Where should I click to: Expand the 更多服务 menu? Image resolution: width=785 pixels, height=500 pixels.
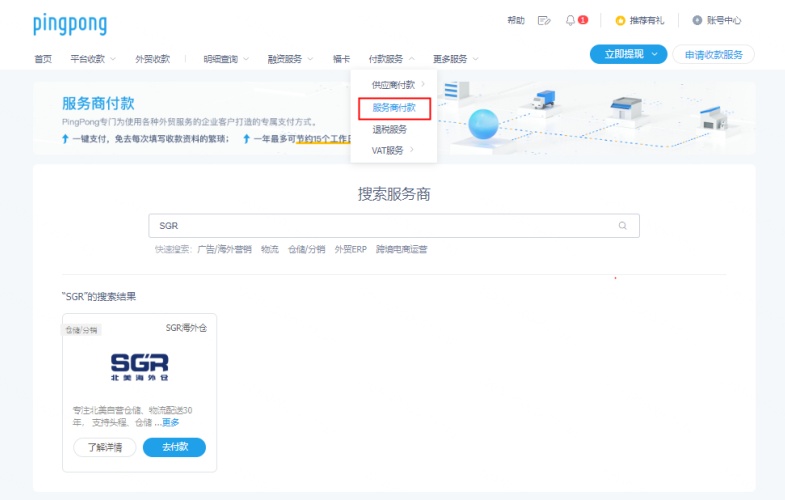tap(456, 59)
